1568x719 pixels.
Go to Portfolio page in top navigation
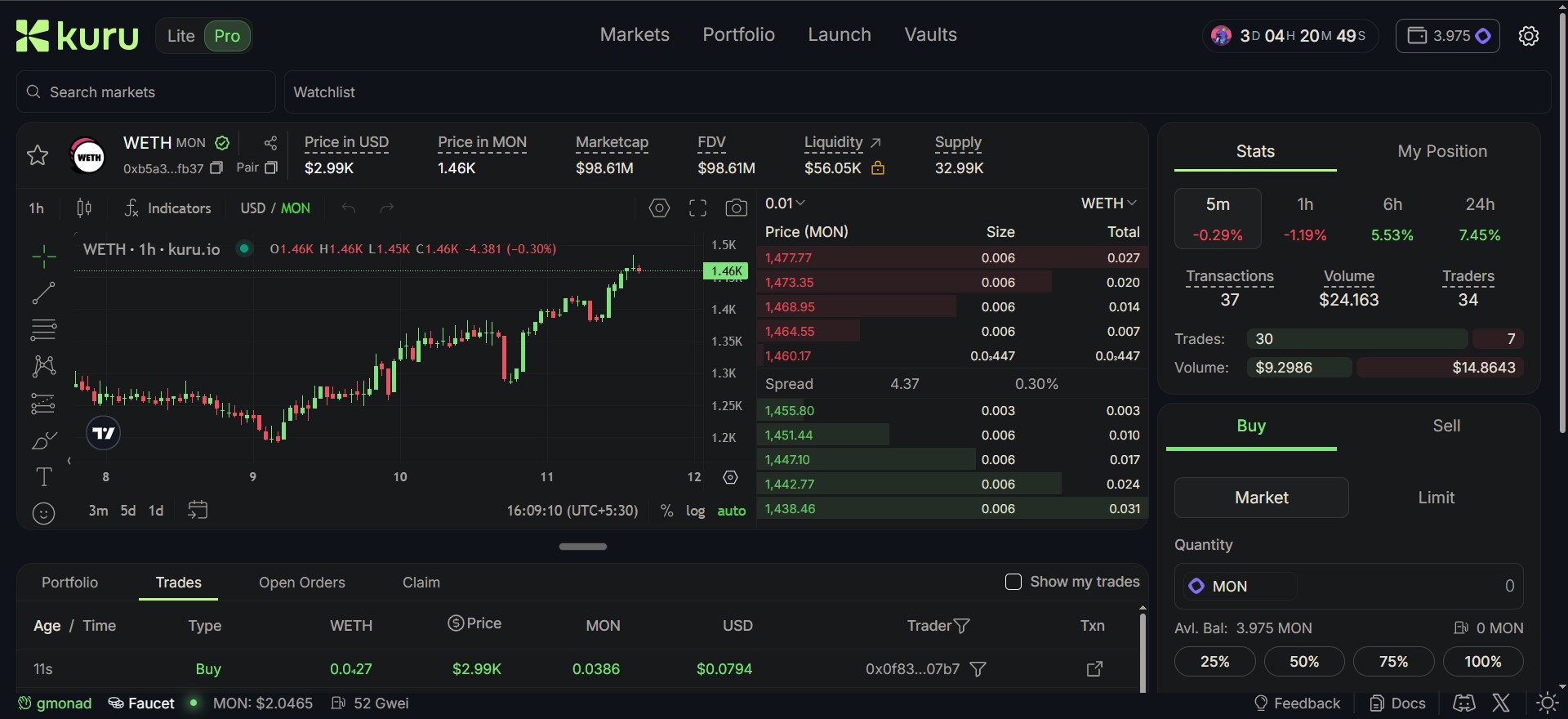point(738,34)
